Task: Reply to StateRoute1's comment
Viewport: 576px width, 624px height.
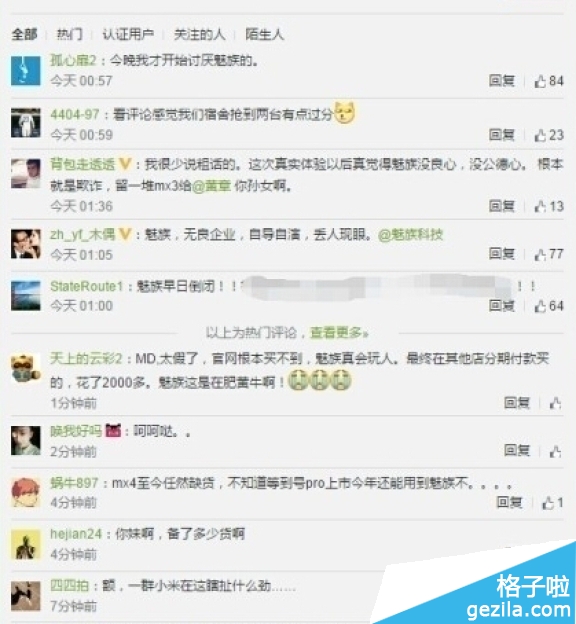Action: 502,306
